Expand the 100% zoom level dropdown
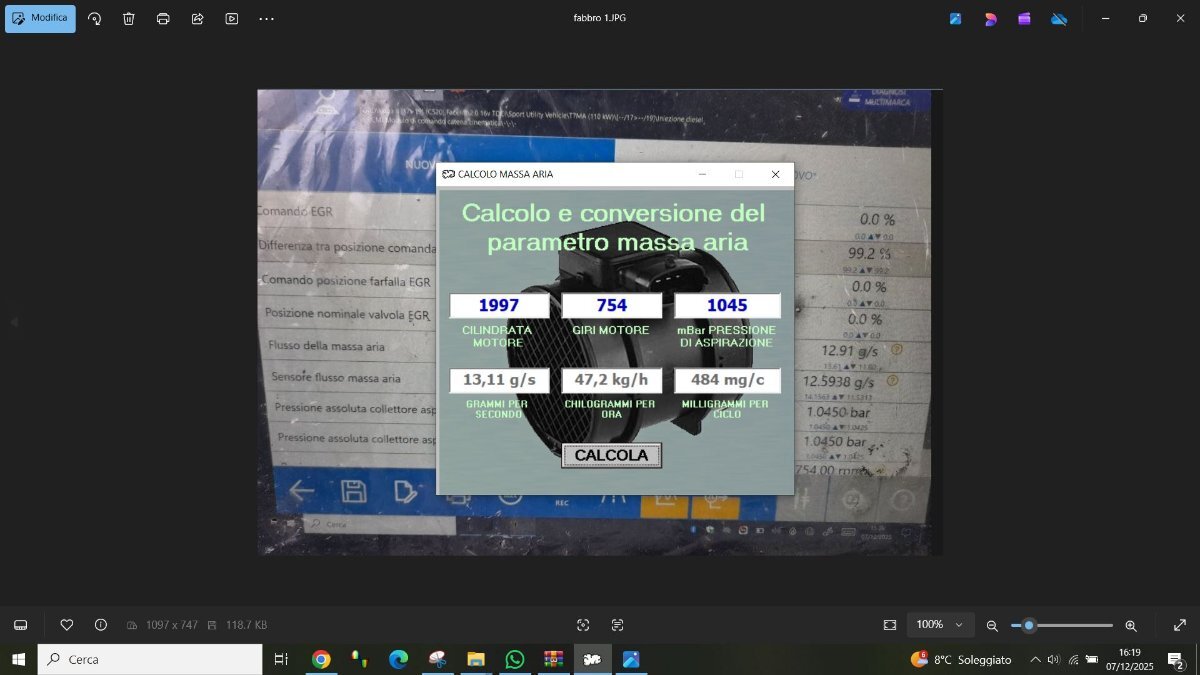Screen dimensions: 1200x675 (x=940, y=625)
